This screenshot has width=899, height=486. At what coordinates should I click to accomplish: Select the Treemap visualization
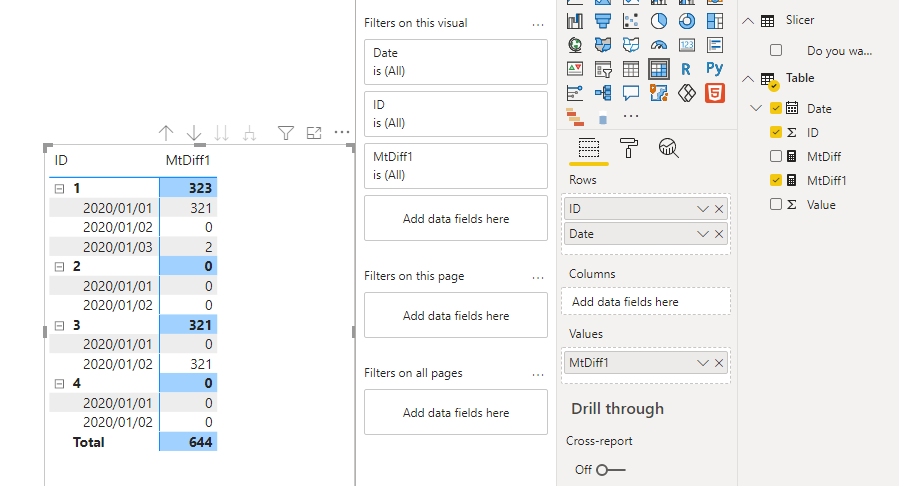coord(715,21)
